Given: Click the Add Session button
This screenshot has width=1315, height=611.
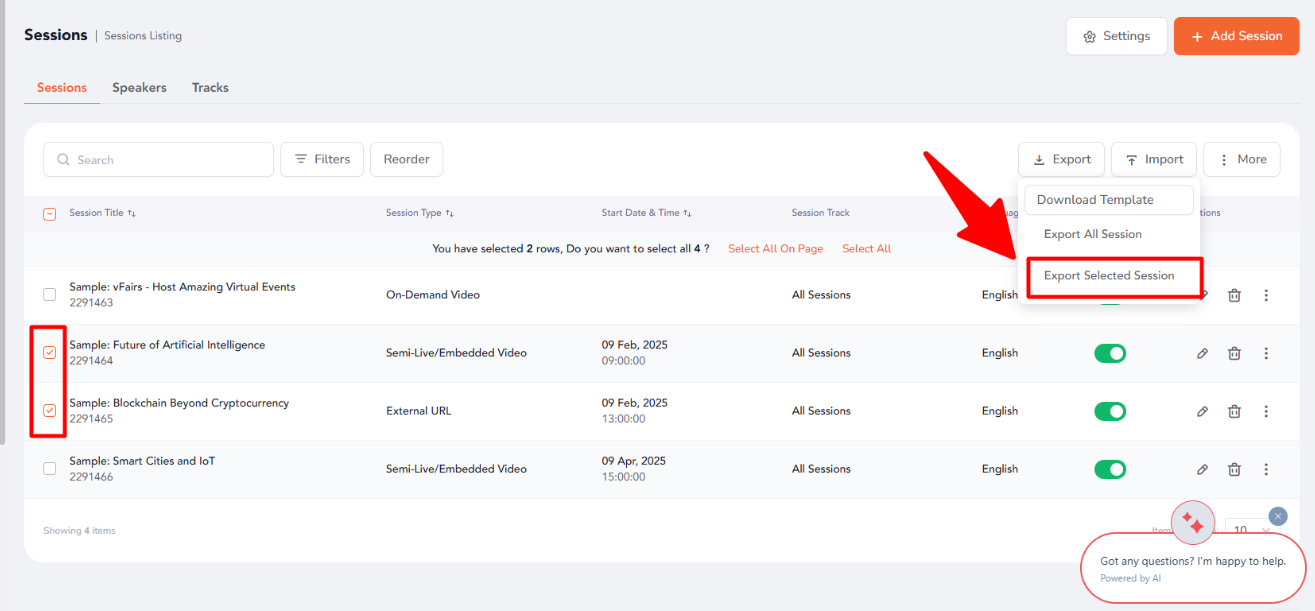Looking at the screenshot, I should point(1236,36).
